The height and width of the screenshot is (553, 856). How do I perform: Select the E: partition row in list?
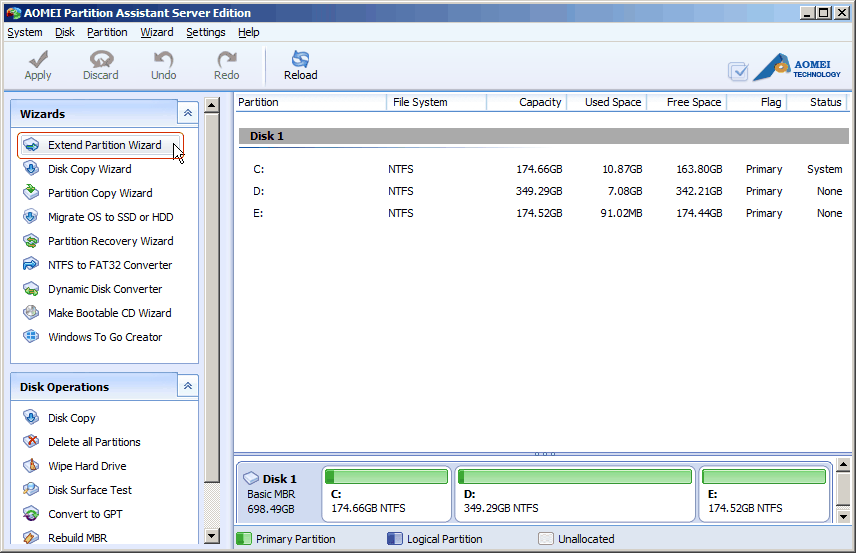543,213
